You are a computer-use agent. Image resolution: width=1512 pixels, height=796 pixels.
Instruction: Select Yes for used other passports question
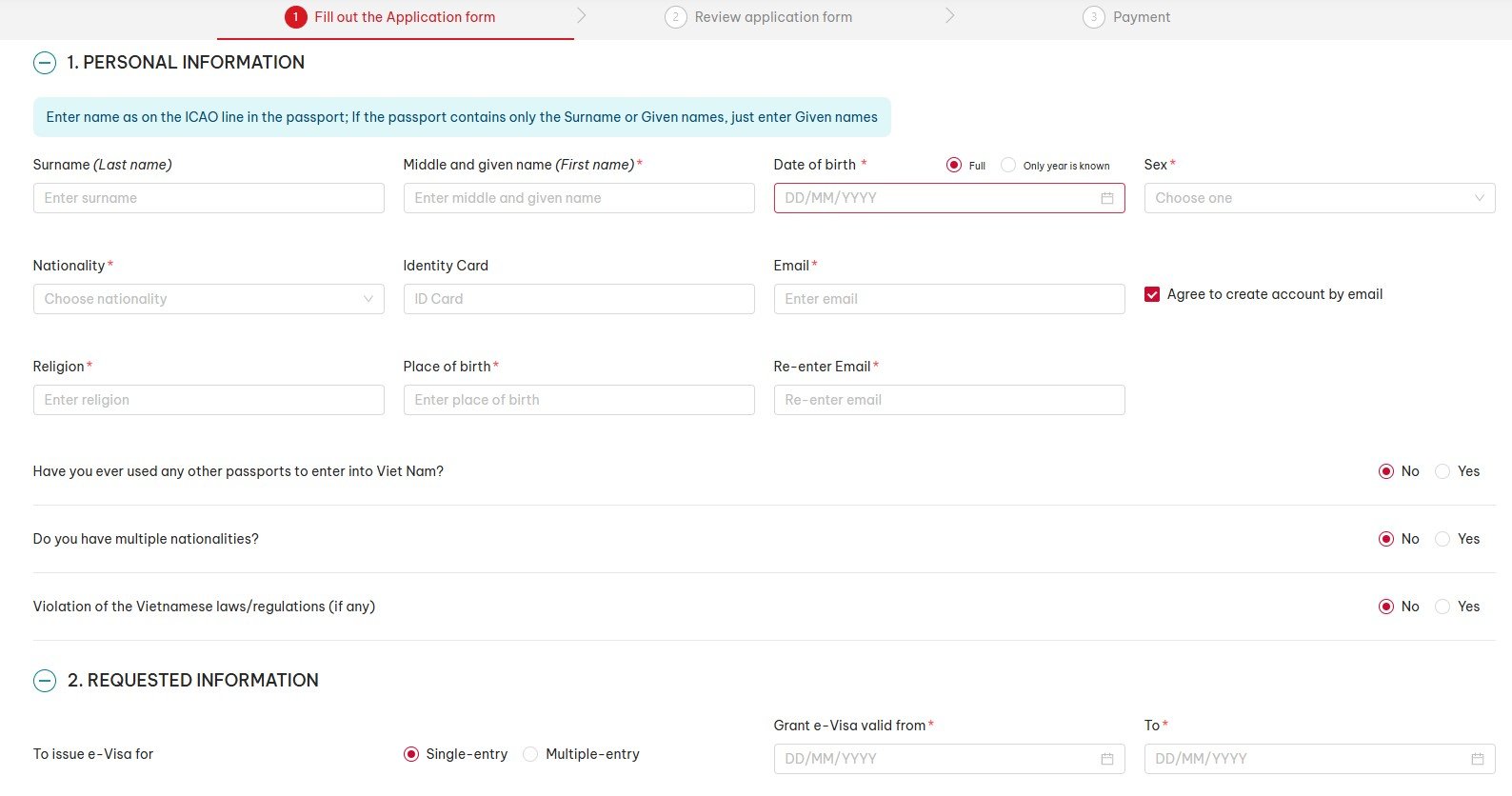coord(1442,471)
